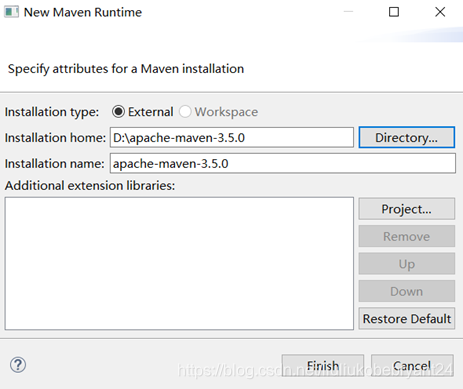Image resolution: width=463 pixels, height=389 pixels.
Task: Click the 'Specify attributes for a Maven installation' text
Action: (126, 69)
